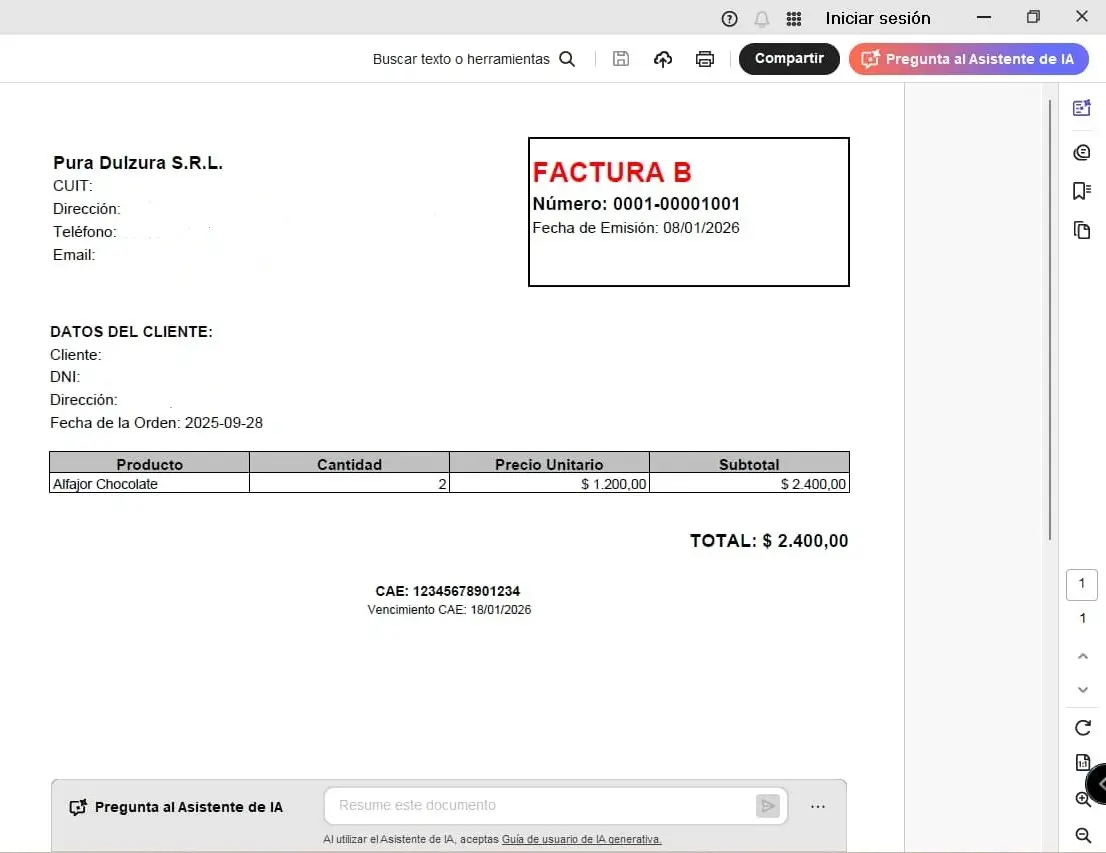Open the apps grid launcher

793,18
